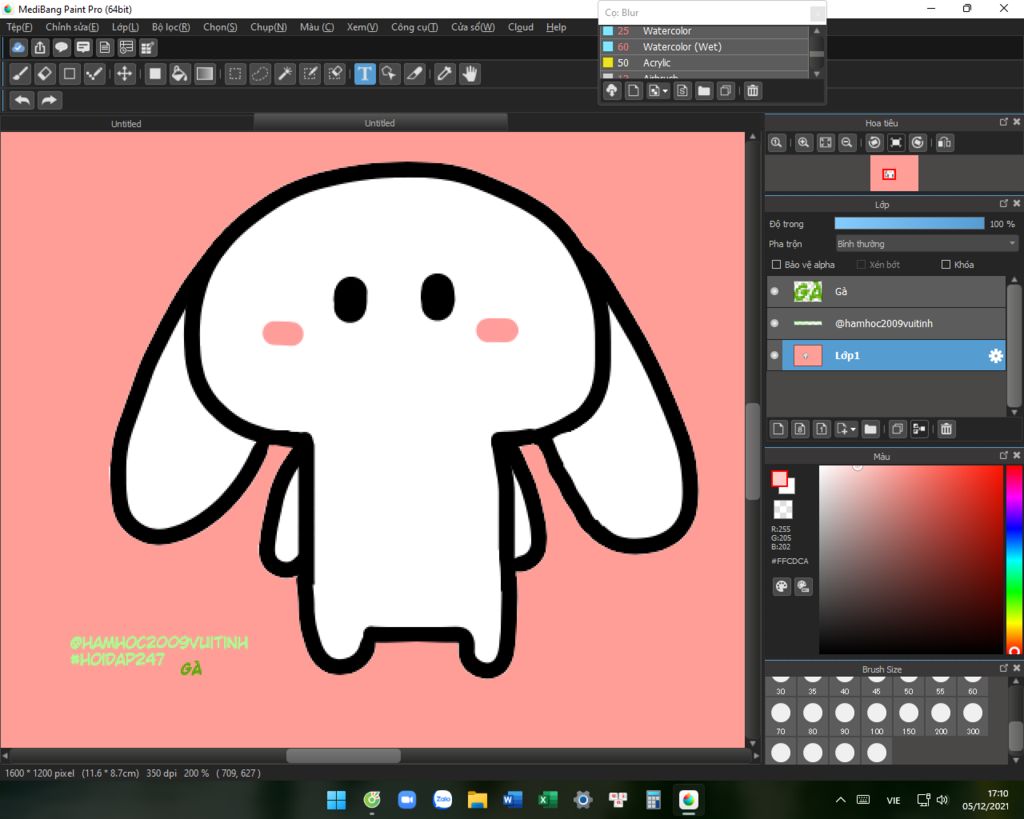
Task: Select the Lasso selection tool
Action: [x=260, y=74]
